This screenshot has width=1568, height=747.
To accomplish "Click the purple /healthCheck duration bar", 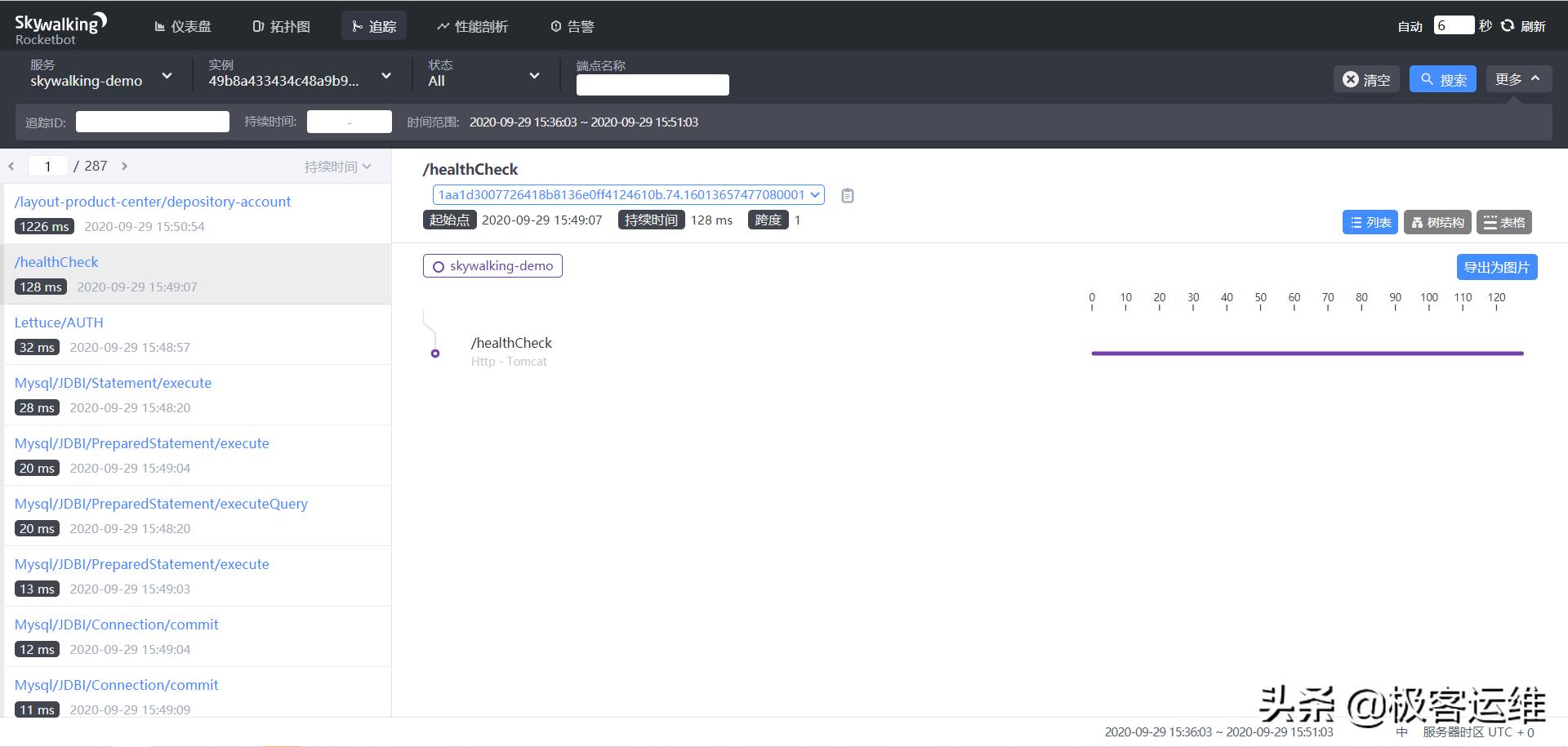I will [x=1307, y=353].
